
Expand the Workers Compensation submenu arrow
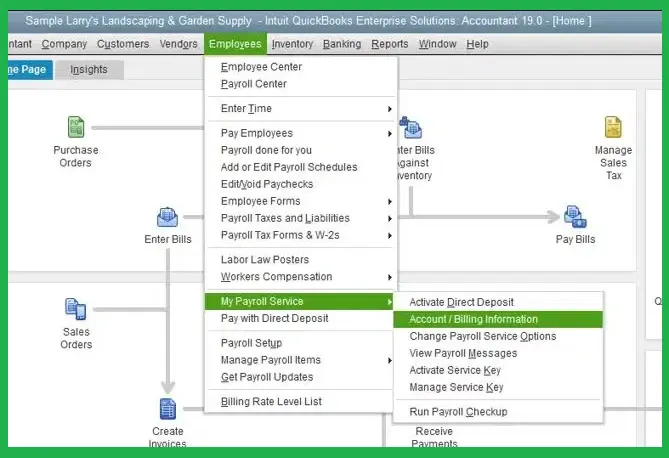click(x=390, y=277)
